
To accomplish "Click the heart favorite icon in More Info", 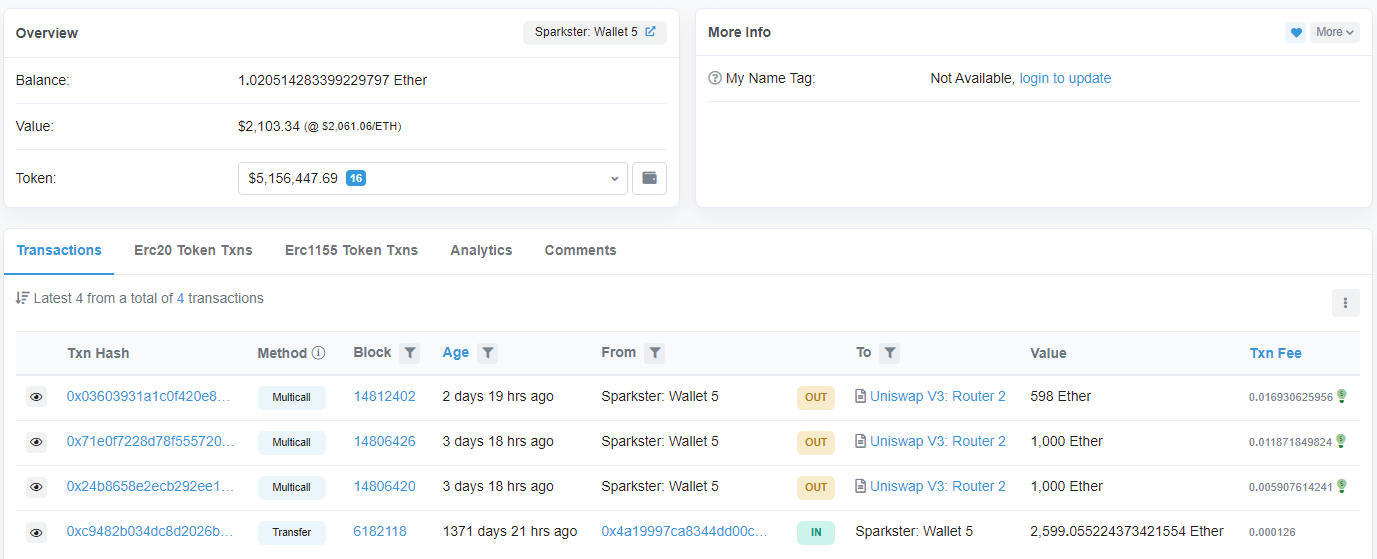I will (x=1295, y=33).
